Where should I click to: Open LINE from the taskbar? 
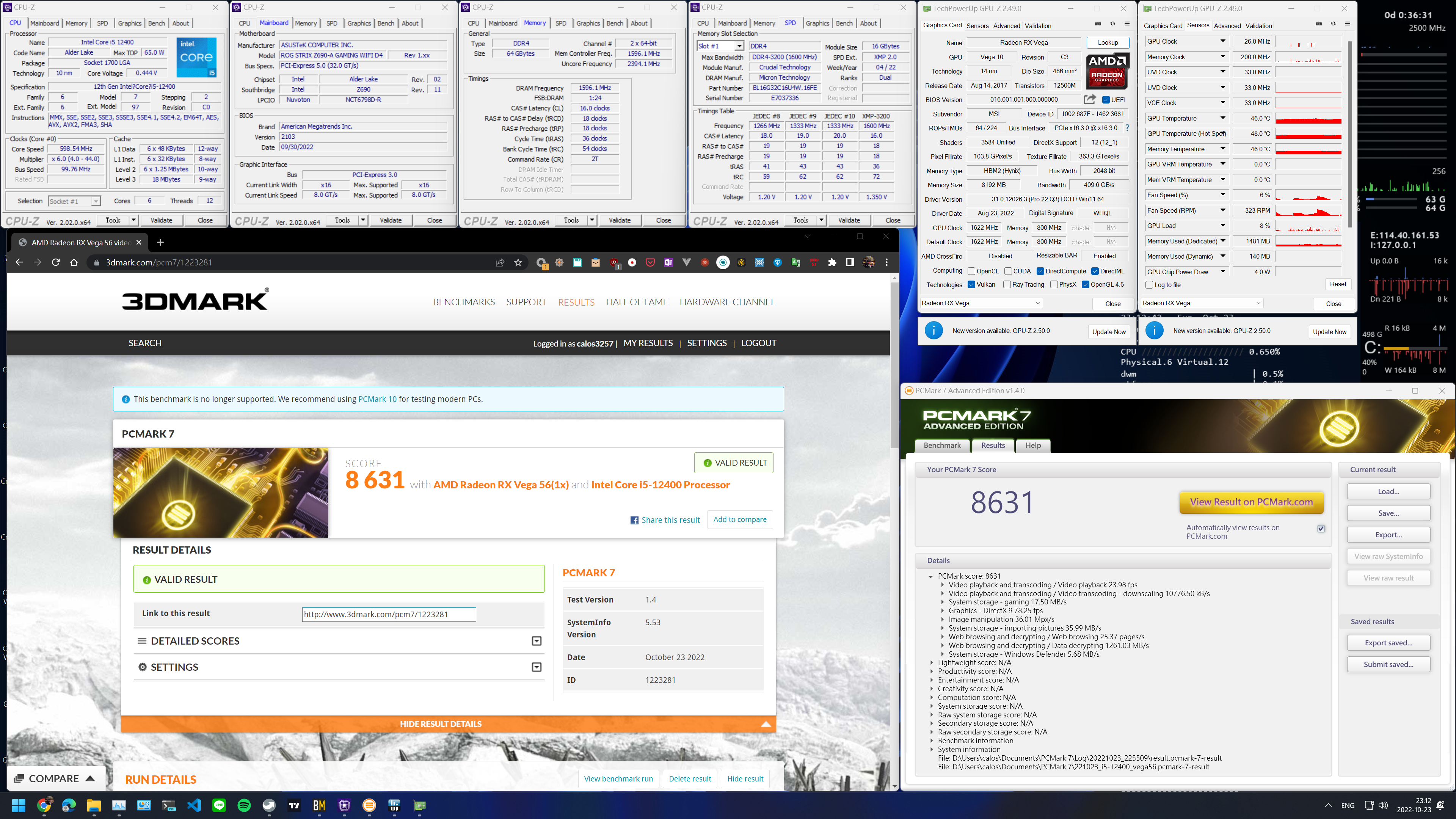click(x=219, y=805)
